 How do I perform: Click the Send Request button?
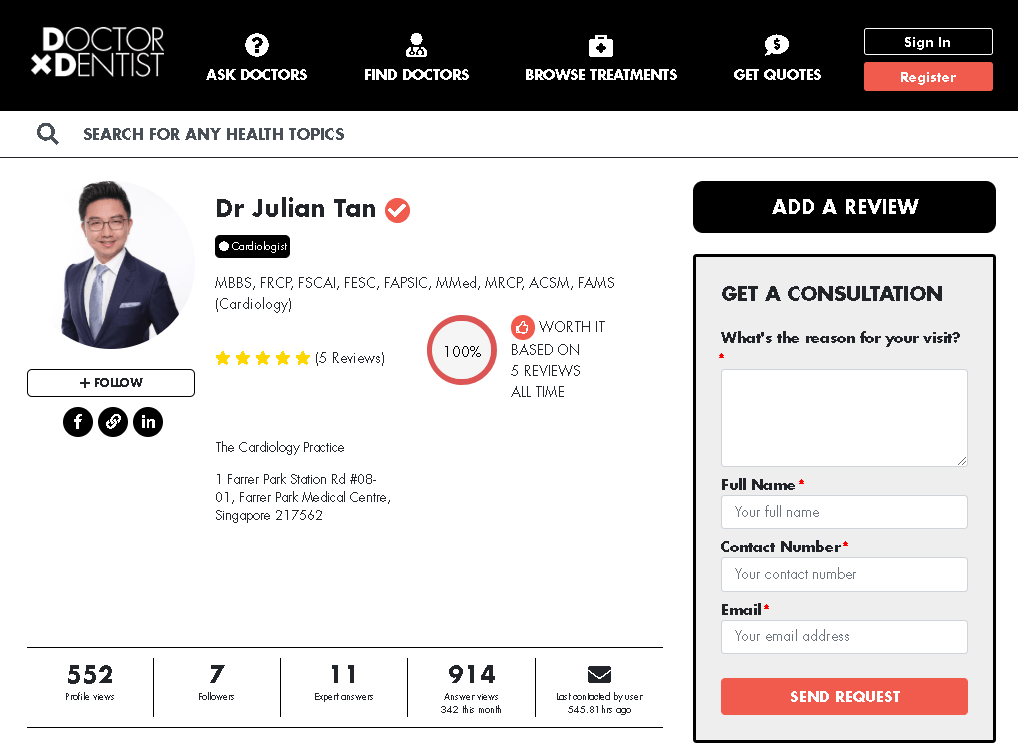click(x=844, y=697)
